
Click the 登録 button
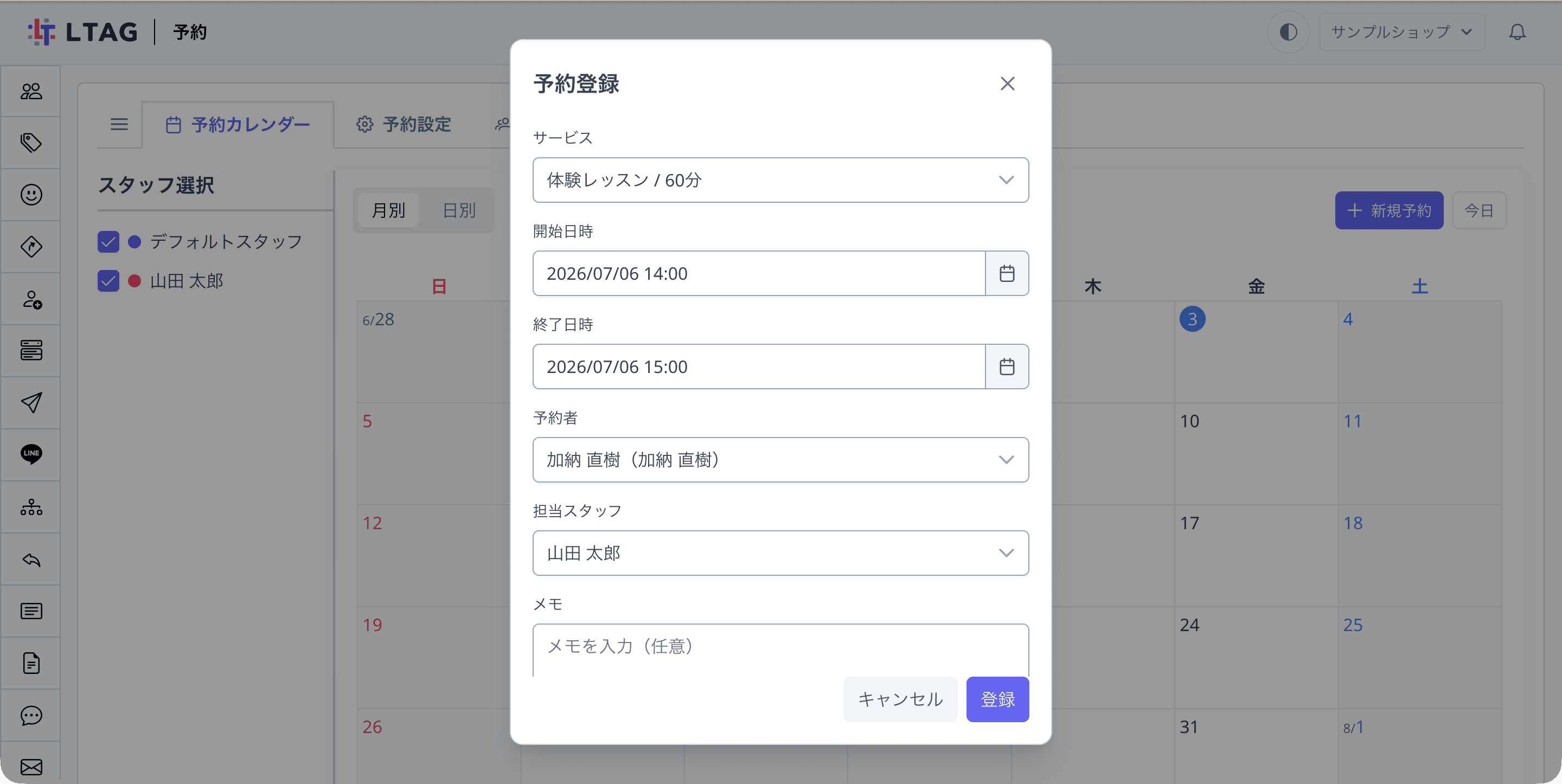[x=997, y=699]
